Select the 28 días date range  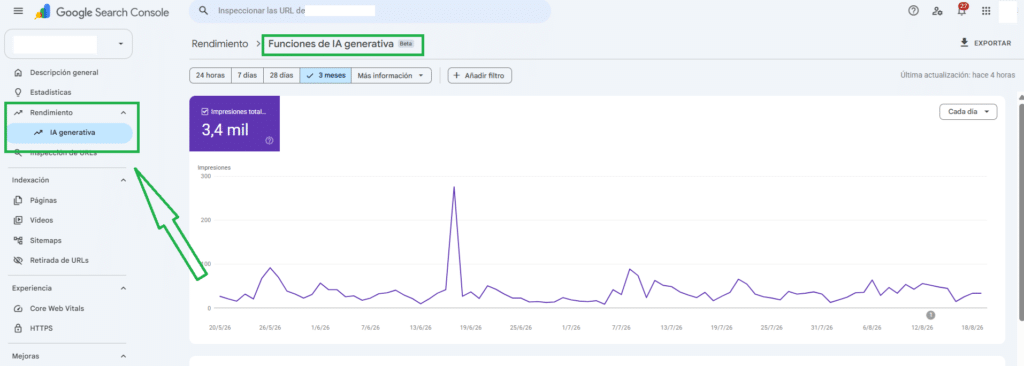click(x=281, y=75)
